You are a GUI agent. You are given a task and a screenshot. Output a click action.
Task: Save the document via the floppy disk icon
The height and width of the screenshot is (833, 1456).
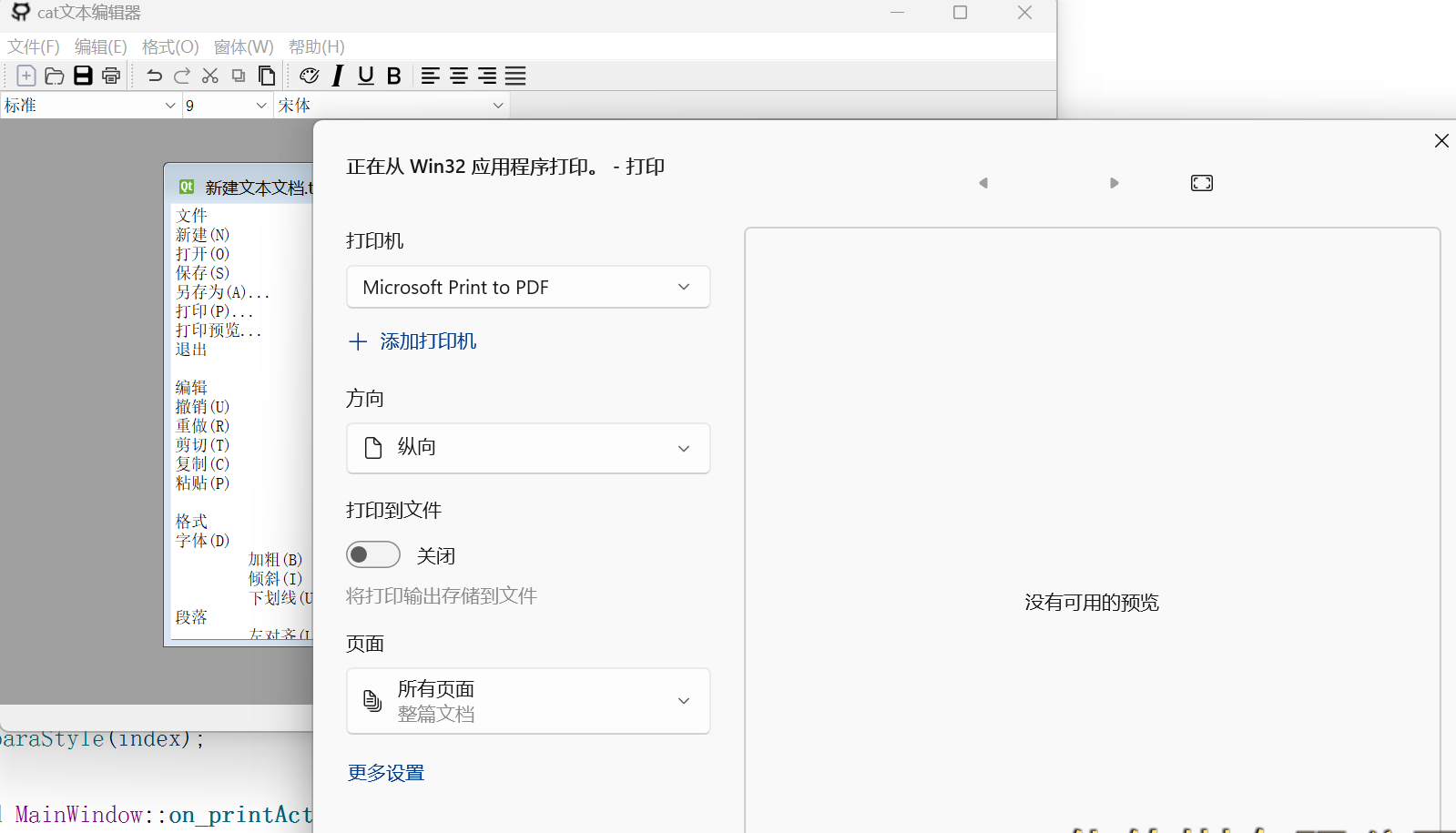(x=83, y=76)
